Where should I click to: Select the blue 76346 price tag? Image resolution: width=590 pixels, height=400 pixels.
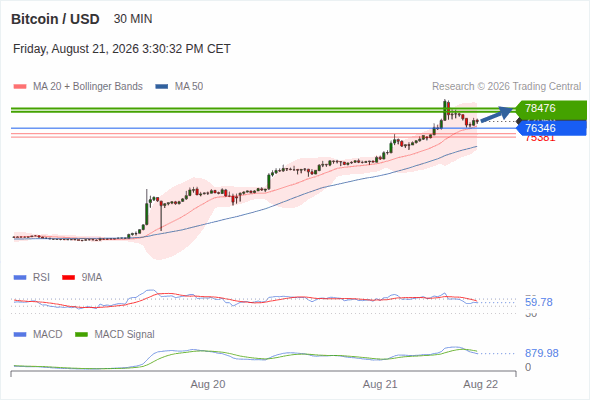point(551,128)
